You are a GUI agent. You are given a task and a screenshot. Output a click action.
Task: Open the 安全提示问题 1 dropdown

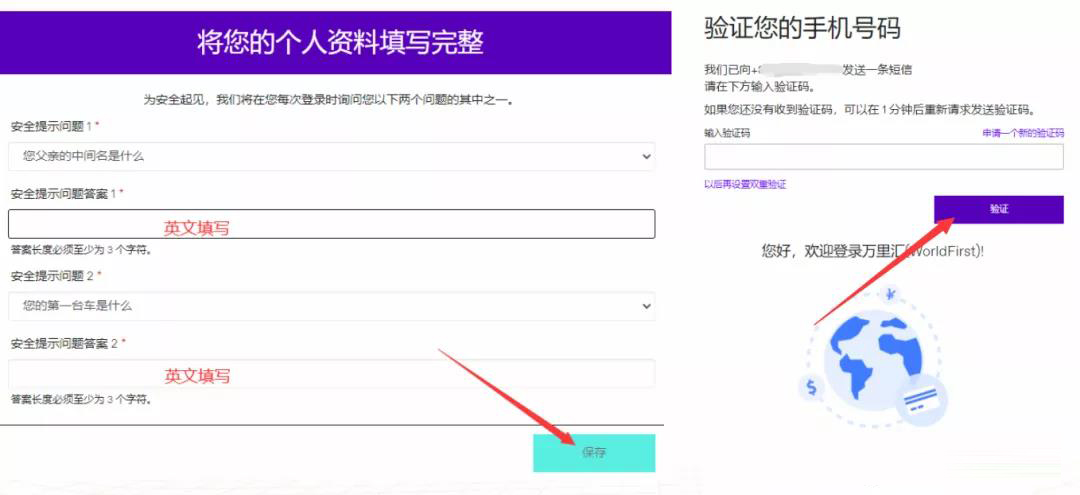tap(331, 156)
